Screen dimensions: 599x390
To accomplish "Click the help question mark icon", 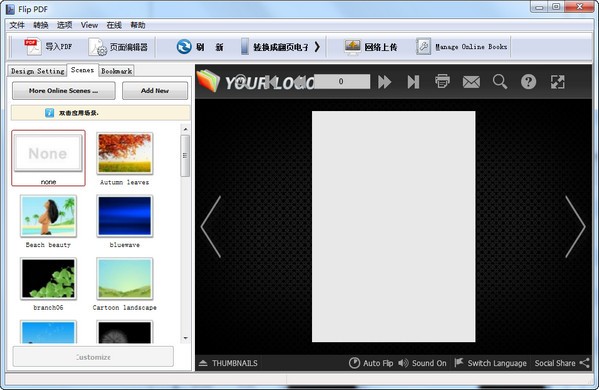I will click(528, 82).
